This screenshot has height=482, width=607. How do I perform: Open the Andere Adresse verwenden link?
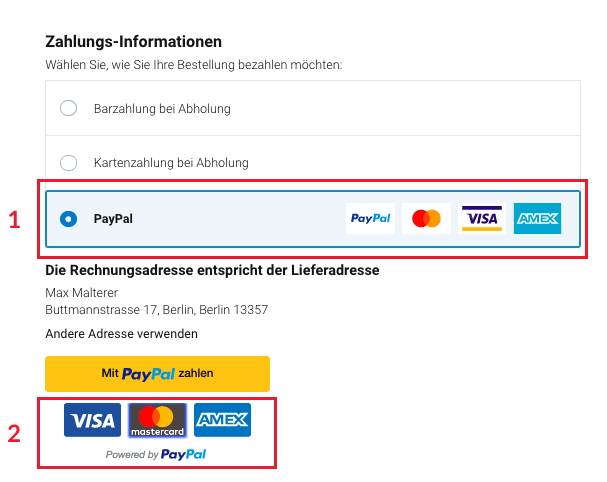(121, 333)
